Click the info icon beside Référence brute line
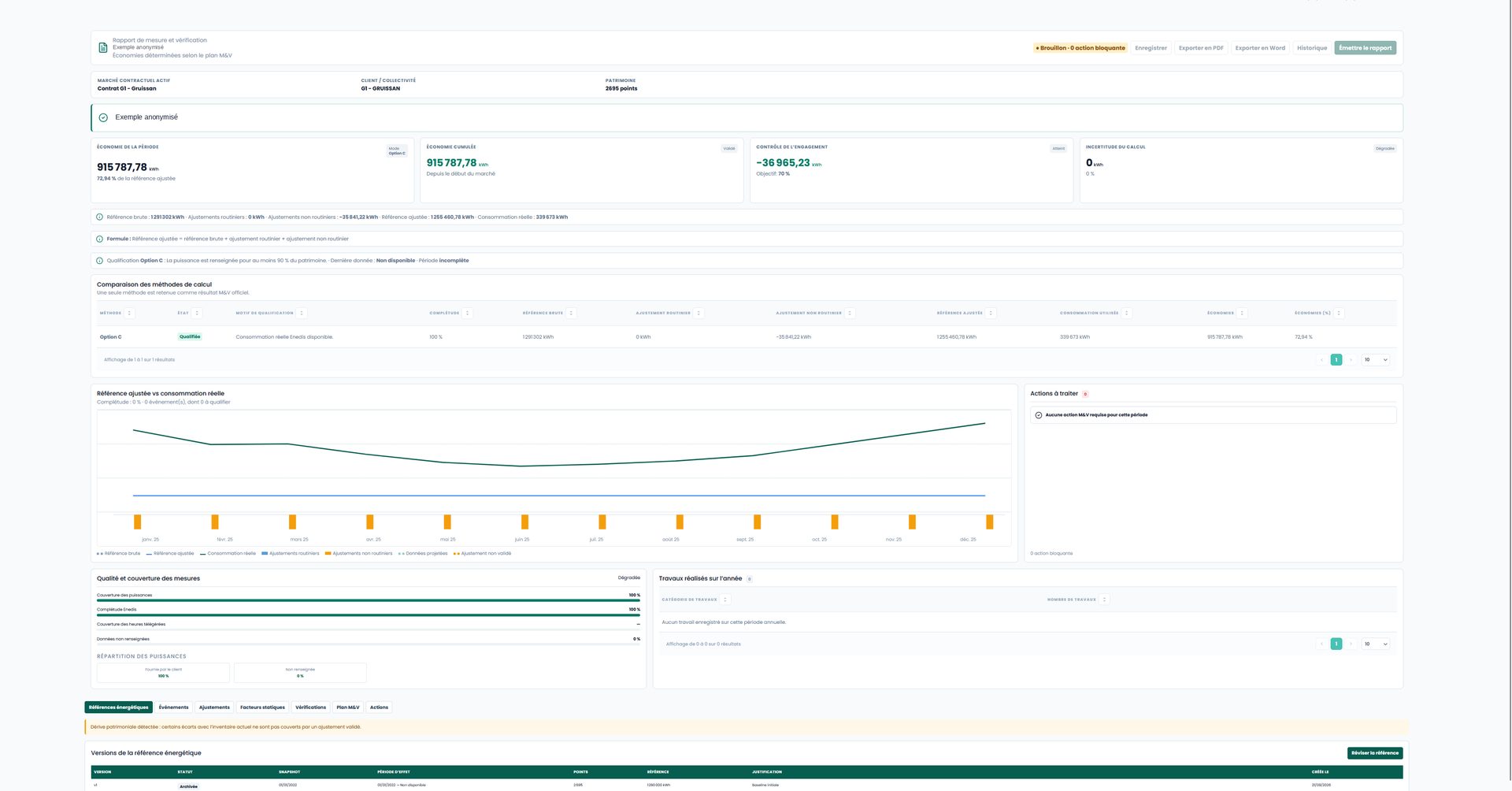The height and width of the screenshot is (791, 1512). click(x=99, y=217)
